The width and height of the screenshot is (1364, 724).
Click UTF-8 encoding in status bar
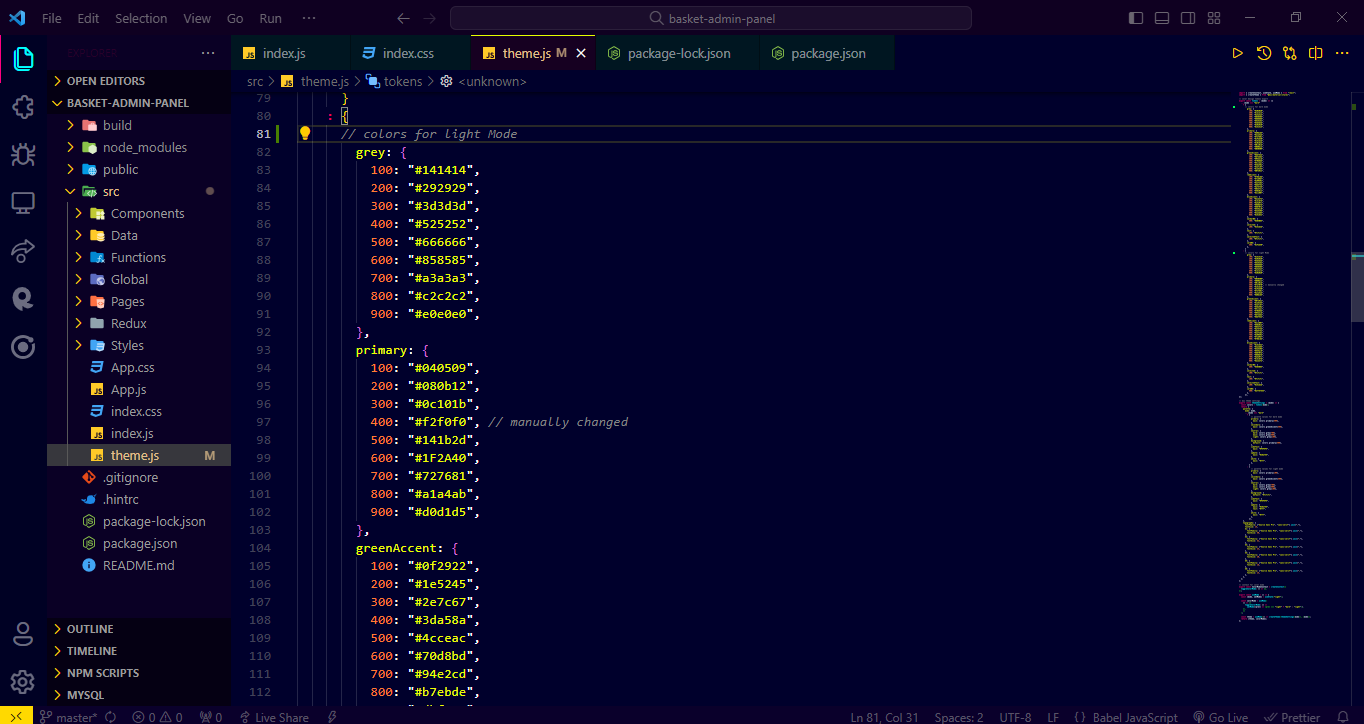[x=1014, y=717]
